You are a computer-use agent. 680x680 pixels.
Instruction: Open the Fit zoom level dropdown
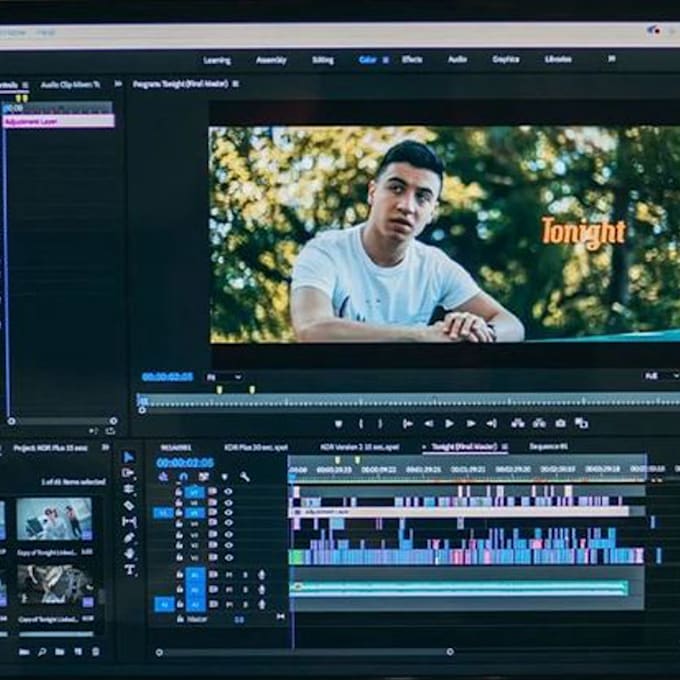(224, 377)
